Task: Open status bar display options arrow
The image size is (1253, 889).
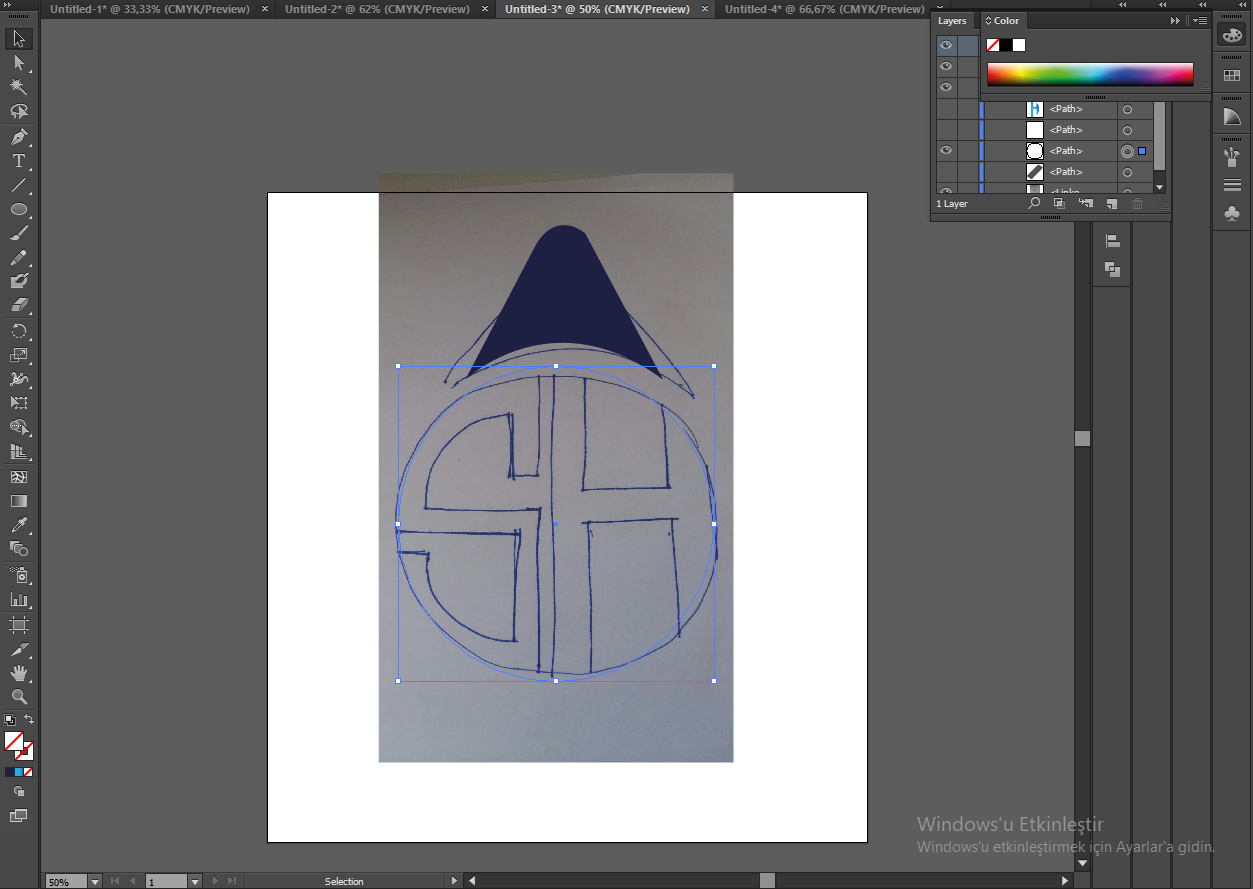Action: click(454, 881)
